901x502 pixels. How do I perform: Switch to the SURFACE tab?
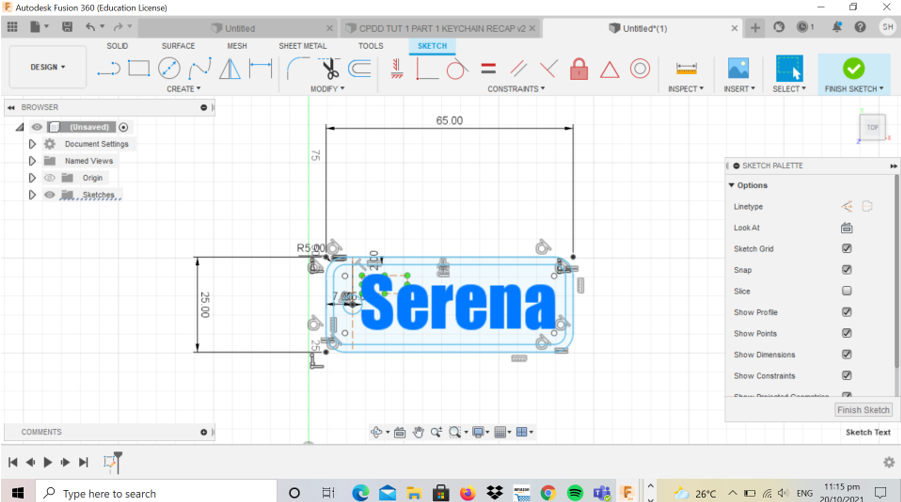178,46
